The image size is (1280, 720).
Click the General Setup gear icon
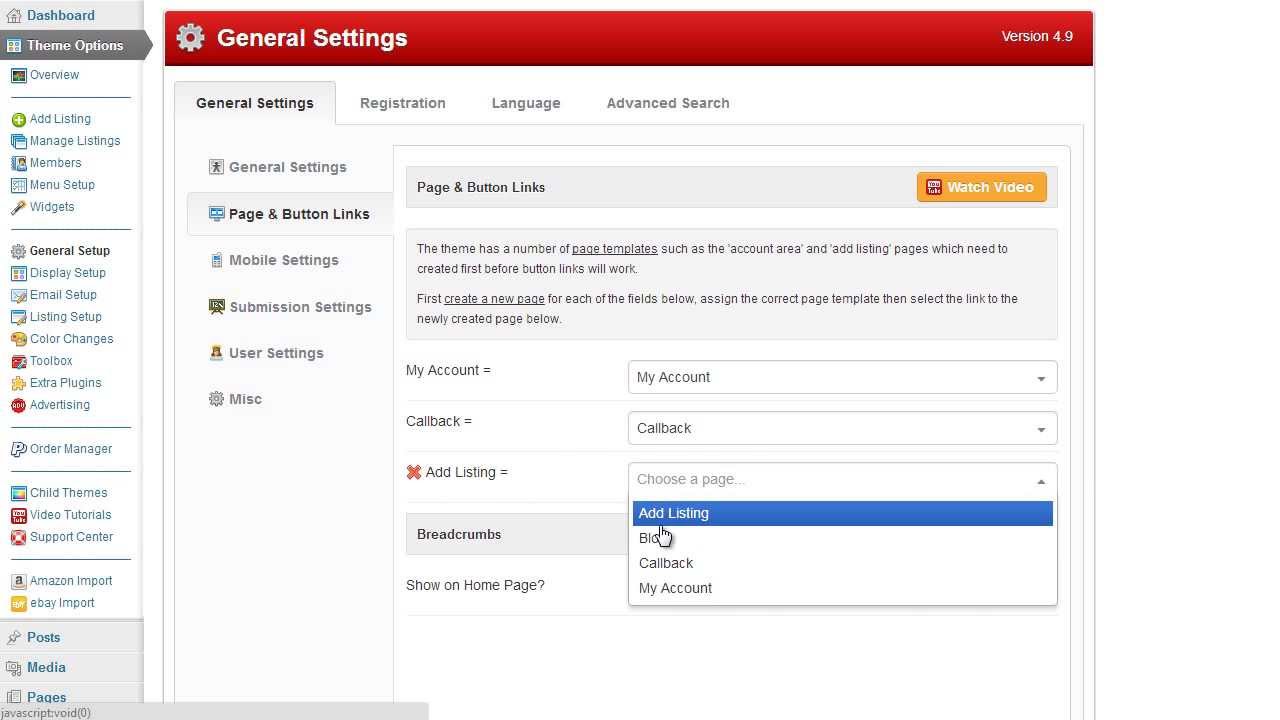click(x=18, y=251)
